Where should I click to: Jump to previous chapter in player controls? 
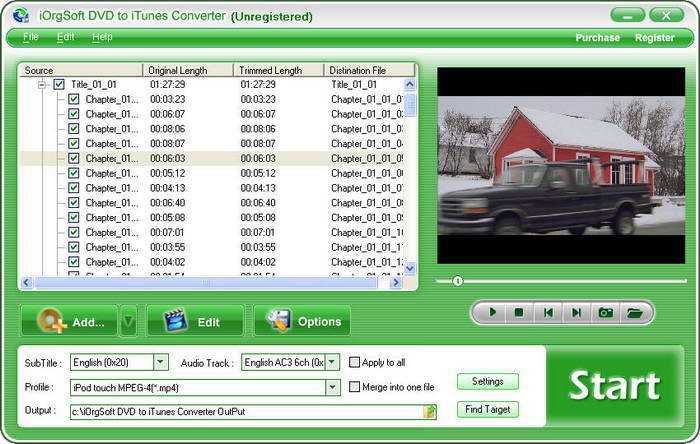tap(548, 312)
